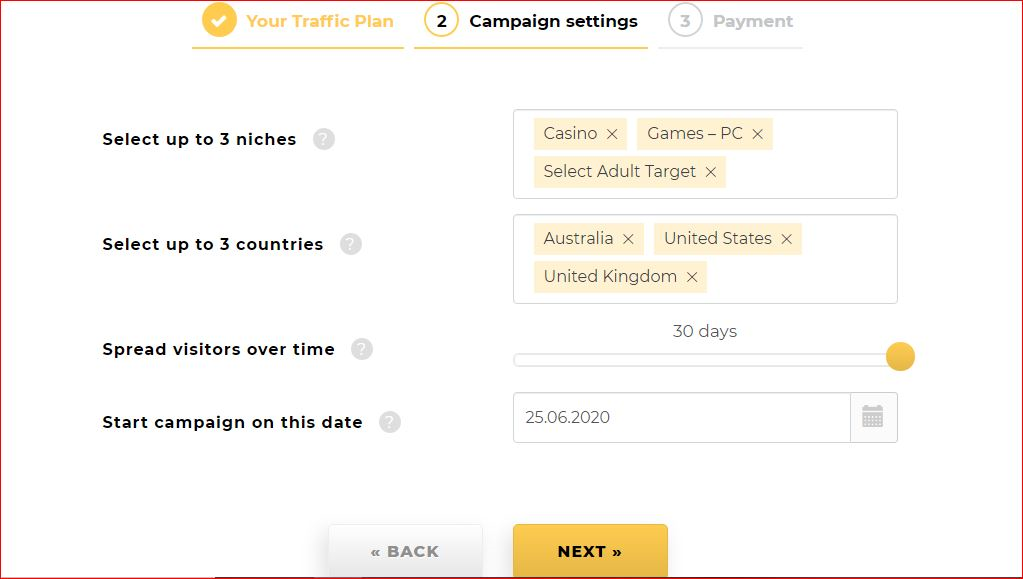Remove Australia from selected countries
1023x579 pixels.
click(x=628, y=239)
